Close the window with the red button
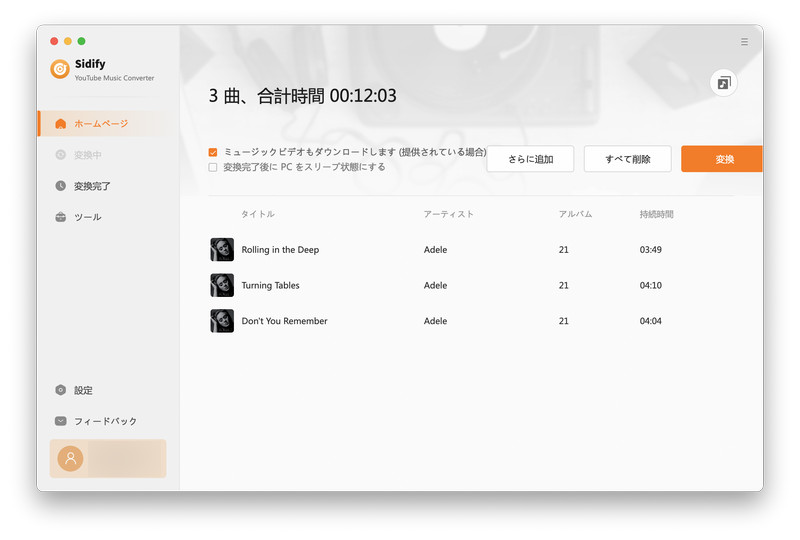This screenshot has width=800, height=540. (x=54, y=41)
